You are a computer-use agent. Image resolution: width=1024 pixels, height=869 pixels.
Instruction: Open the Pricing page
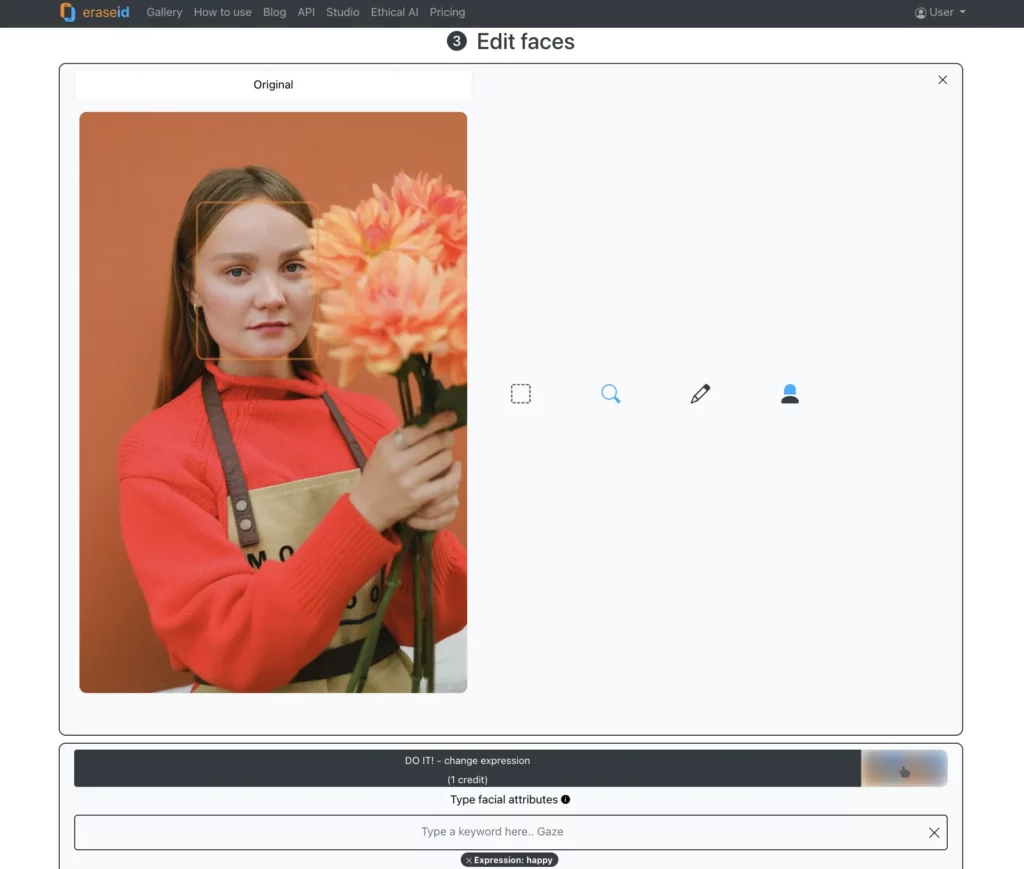[447, 13]
